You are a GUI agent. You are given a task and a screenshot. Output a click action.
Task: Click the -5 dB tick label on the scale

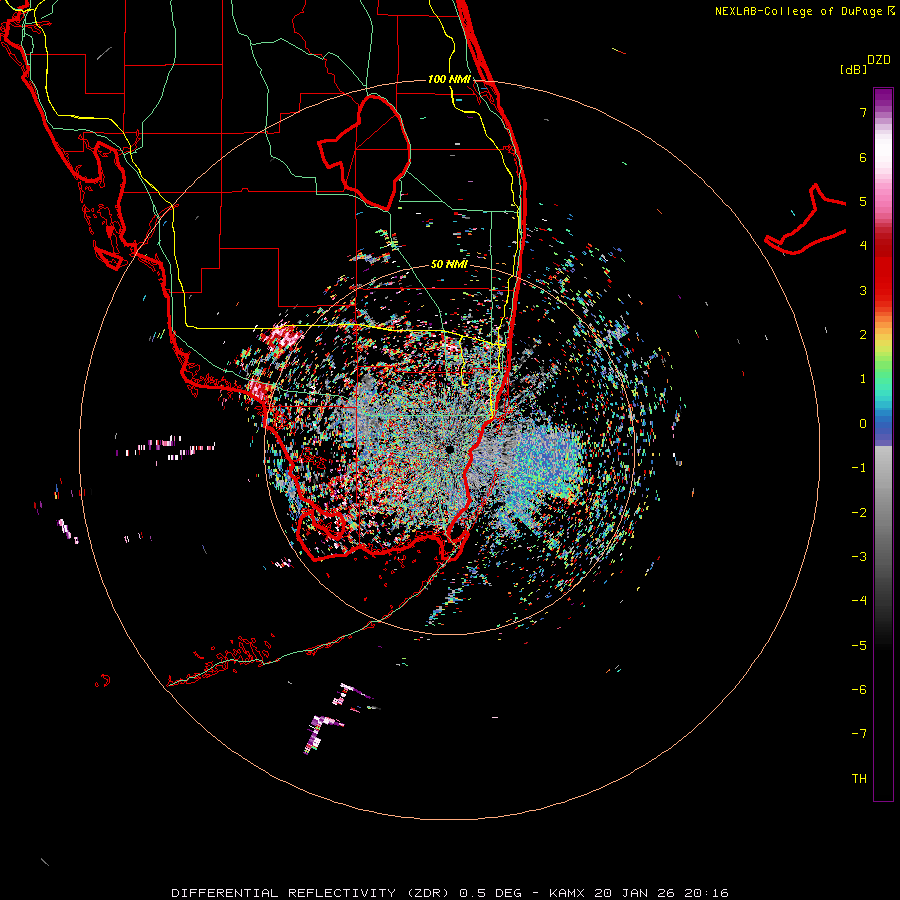(x=859, y=645)
